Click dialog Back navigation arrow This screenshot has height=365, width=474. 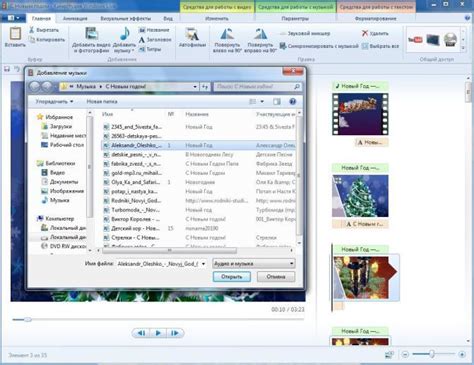tap(34, 86)
